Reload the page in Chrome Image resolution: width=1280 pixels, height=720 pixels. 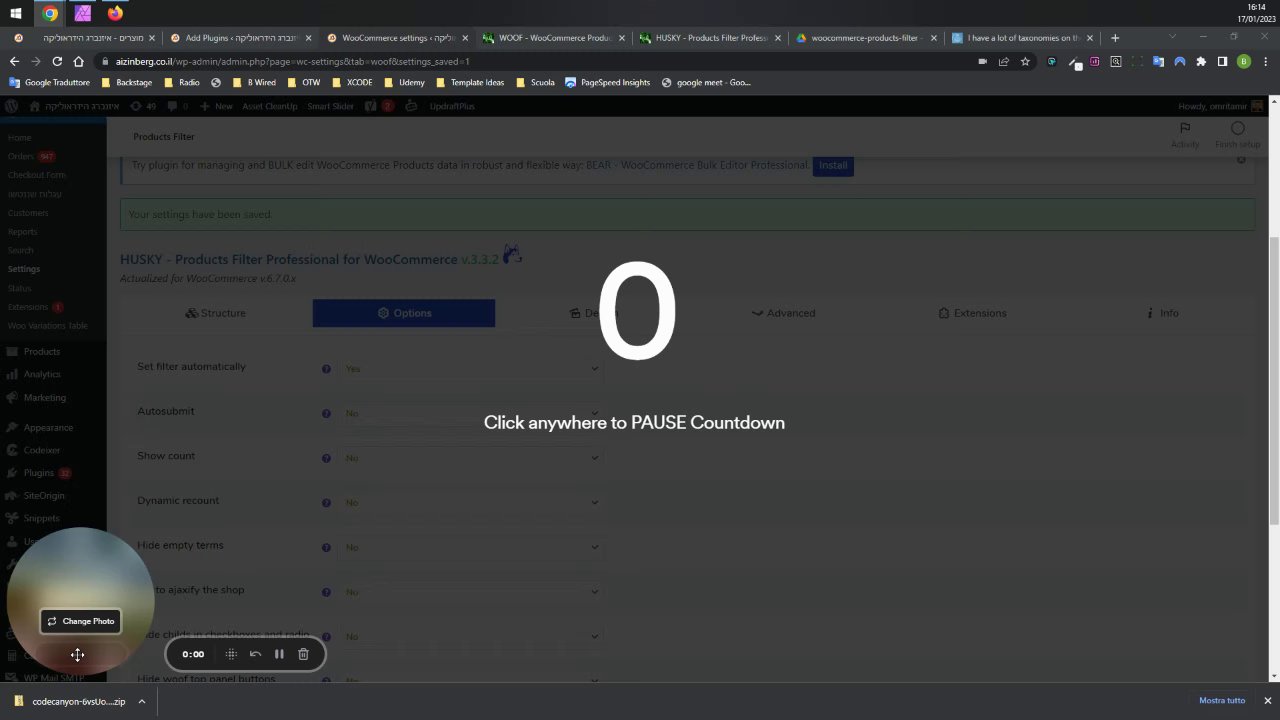pos(57,61)
